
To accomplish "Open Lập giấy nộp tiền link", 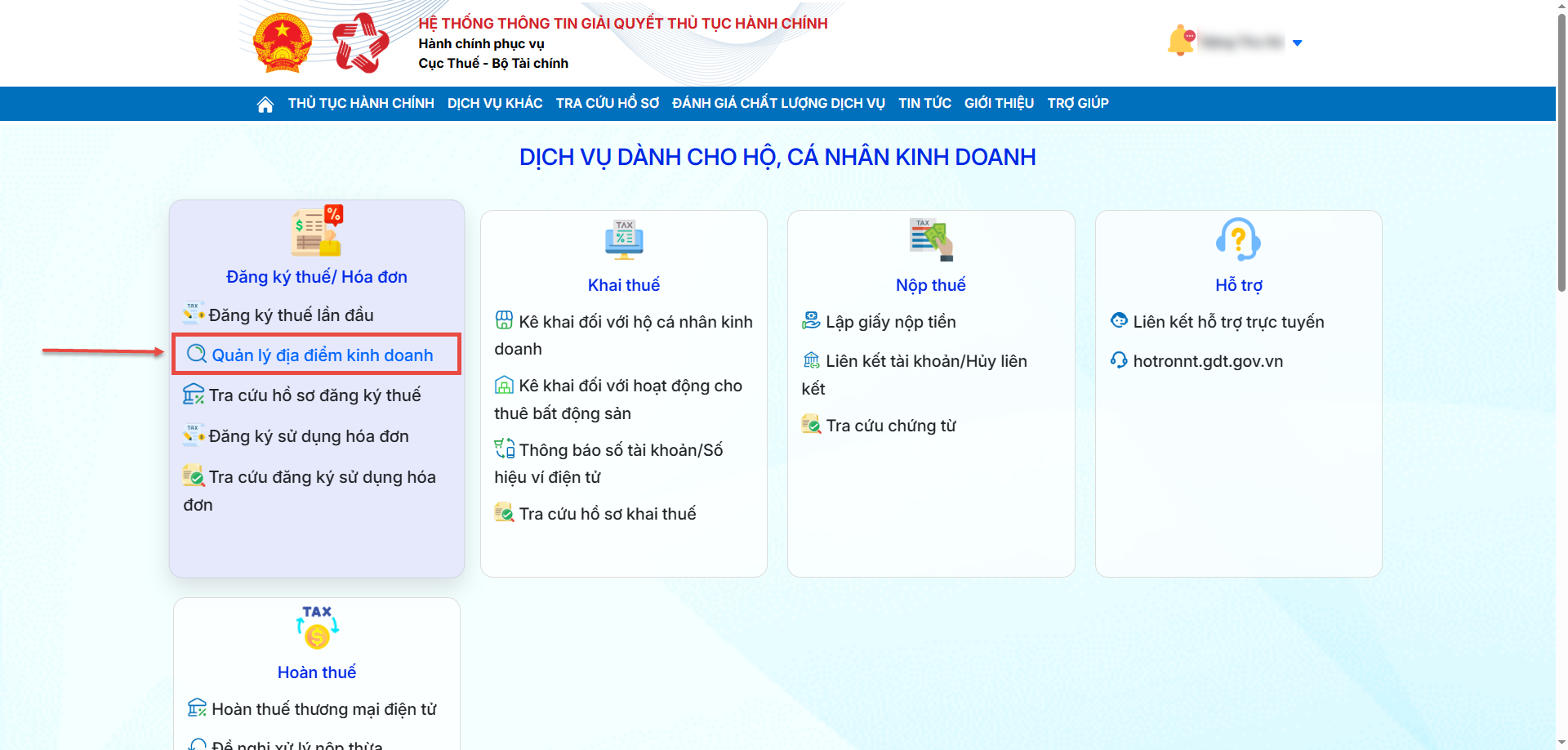I will click(x=890, y=322).
